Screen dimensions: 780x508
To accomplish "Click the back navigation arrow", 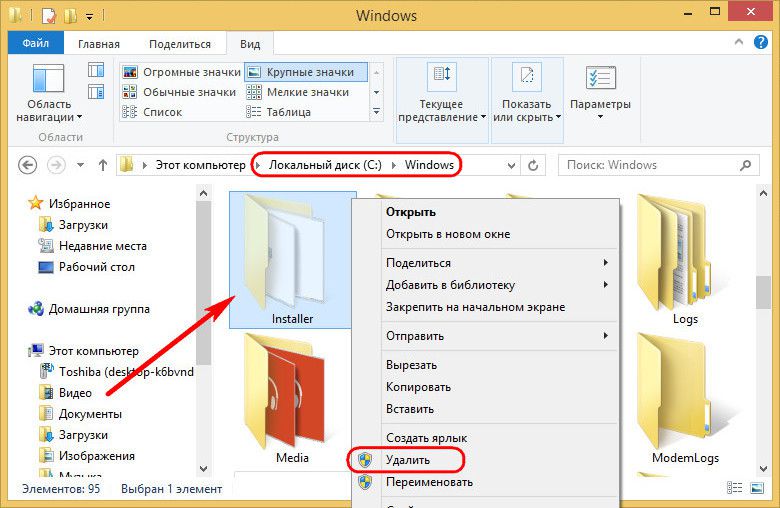I will 28,165.
